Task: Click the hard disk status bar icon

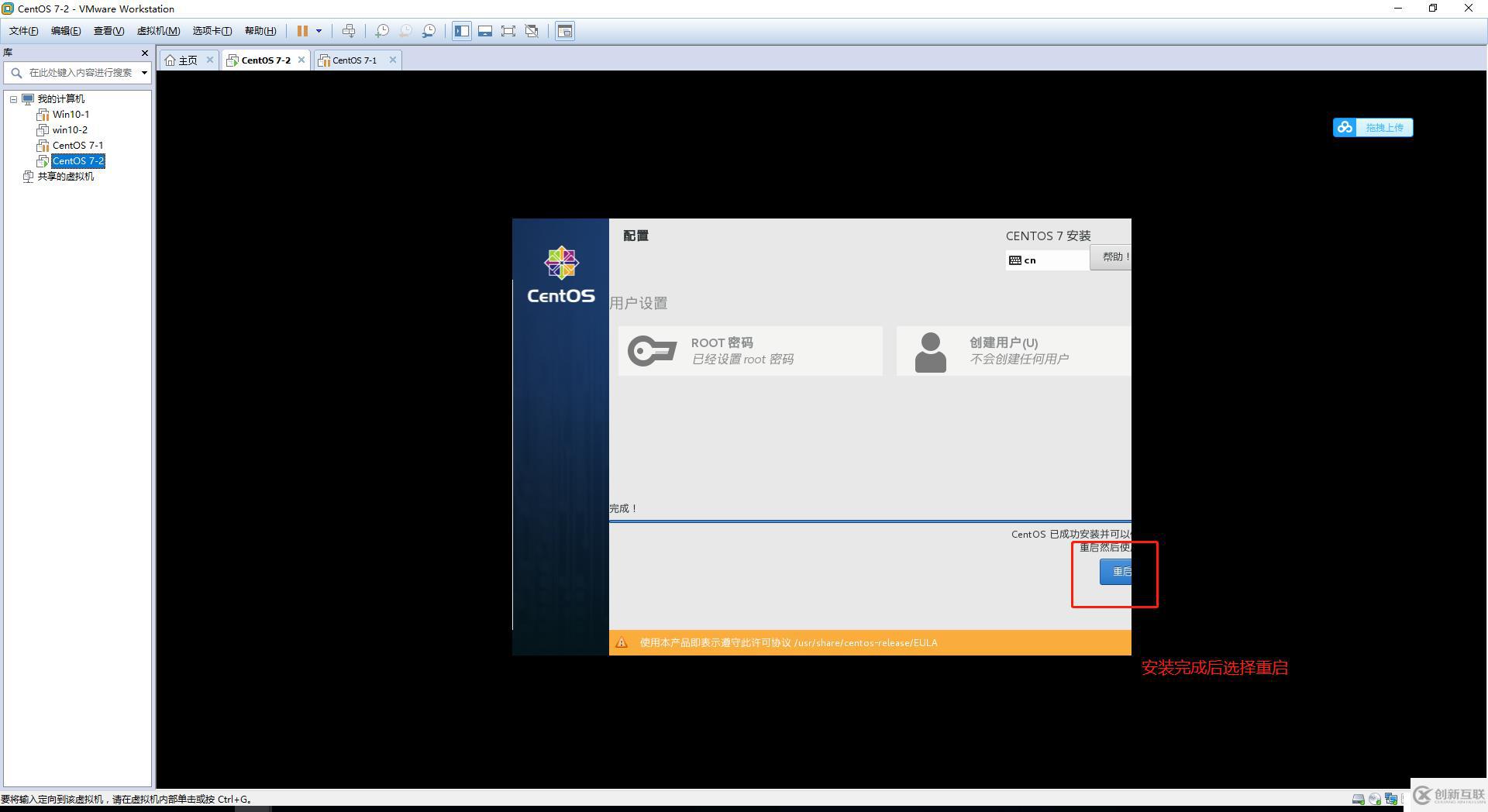Action: coord(1359,799)
